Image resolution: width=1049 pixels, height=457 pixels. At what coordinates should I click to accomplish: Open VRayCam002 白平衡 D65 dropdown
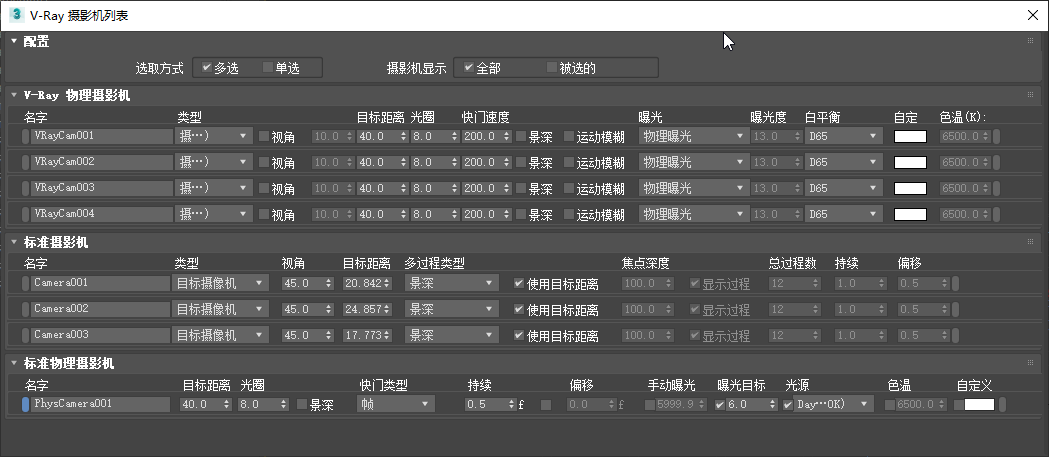tap(843, 163)
